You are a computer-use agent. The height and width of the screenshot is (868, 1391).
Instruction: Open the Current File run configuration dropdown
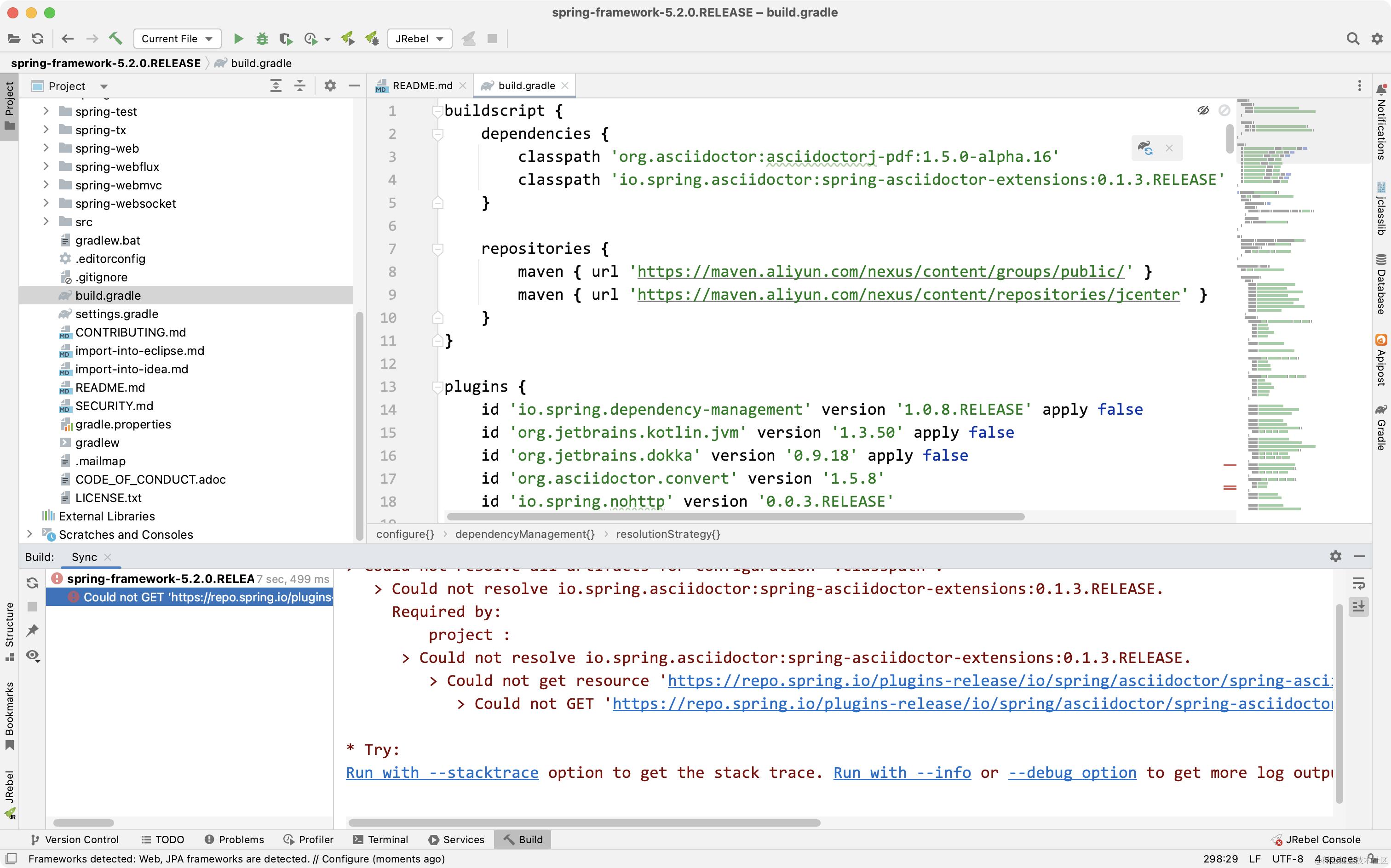coord(177,39)
